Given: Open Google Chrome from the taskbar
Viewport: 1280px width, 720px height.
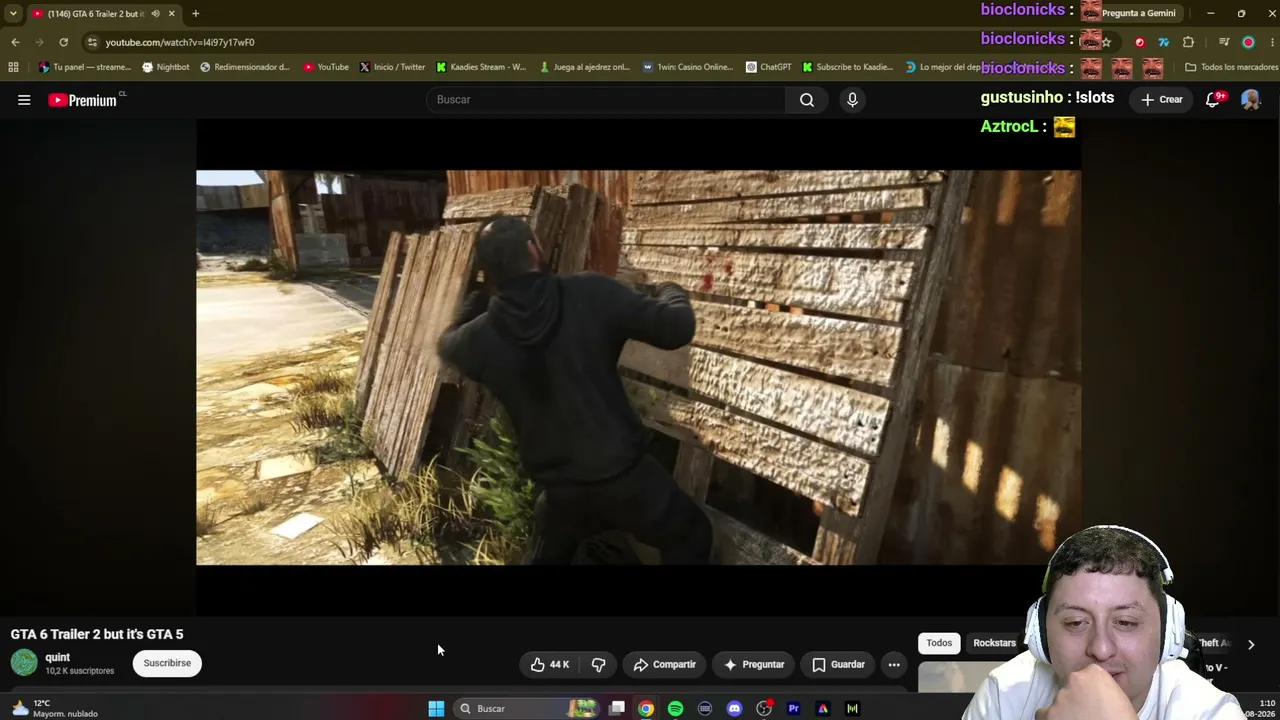Looking at the screenshot, I should [x=646, y=708].
